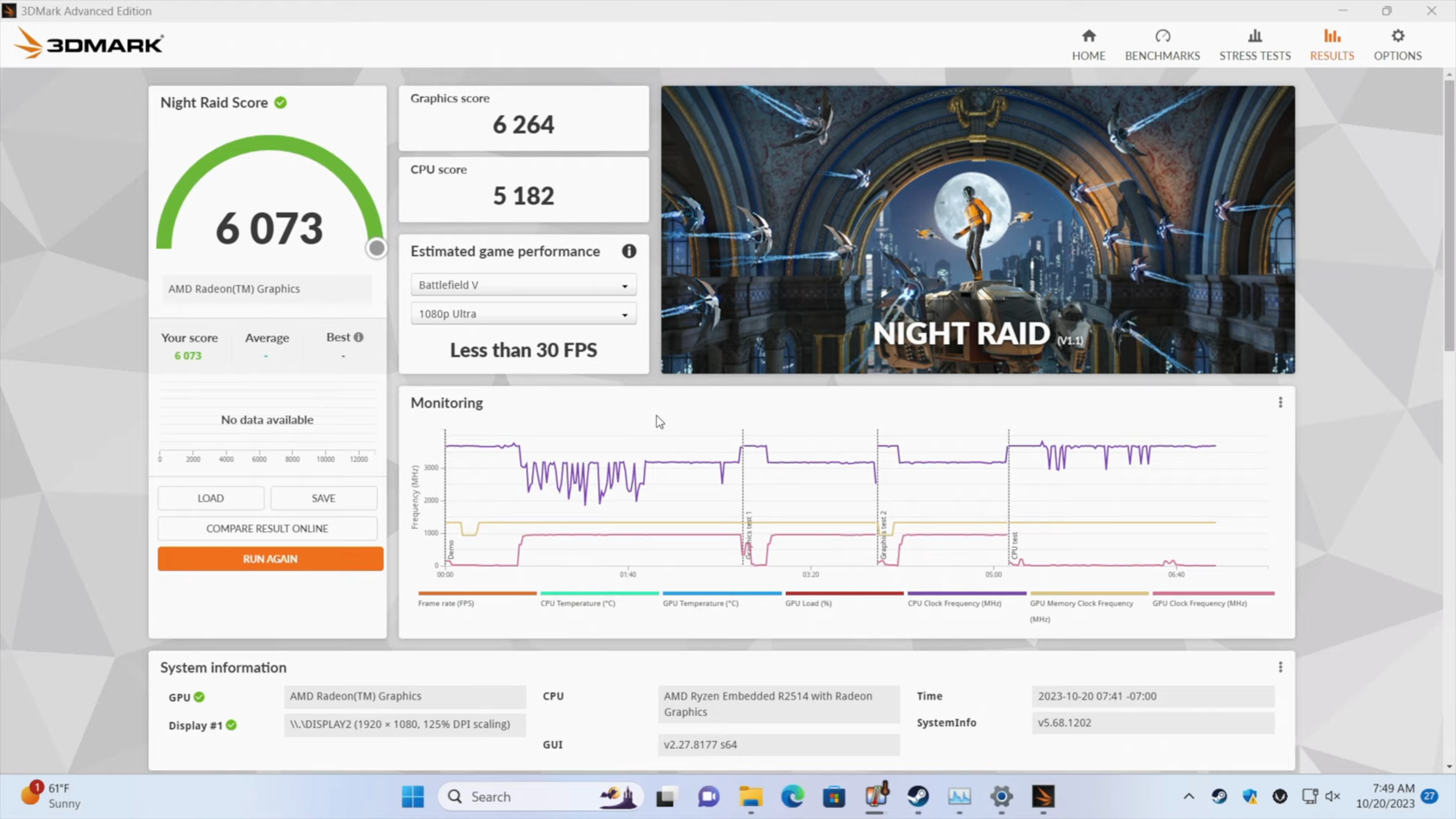Click Compare Result Online button
Image resolution: width=1456 pixels, height=819 pixels.
point(267,529)
